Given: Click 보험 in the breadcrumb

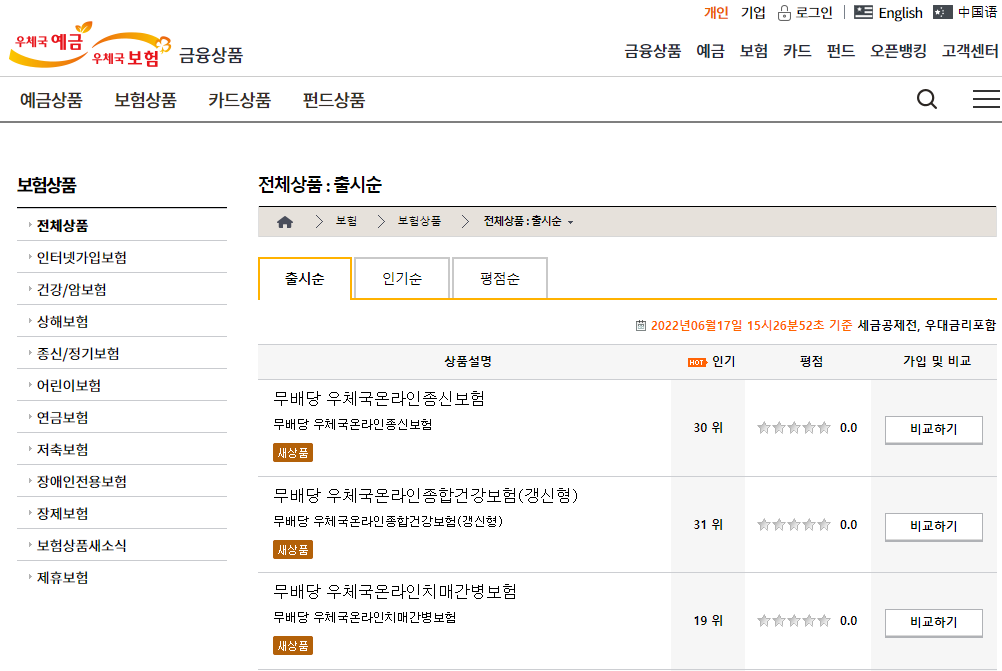Looking at the screenshot, I should (x=346, y=221).
